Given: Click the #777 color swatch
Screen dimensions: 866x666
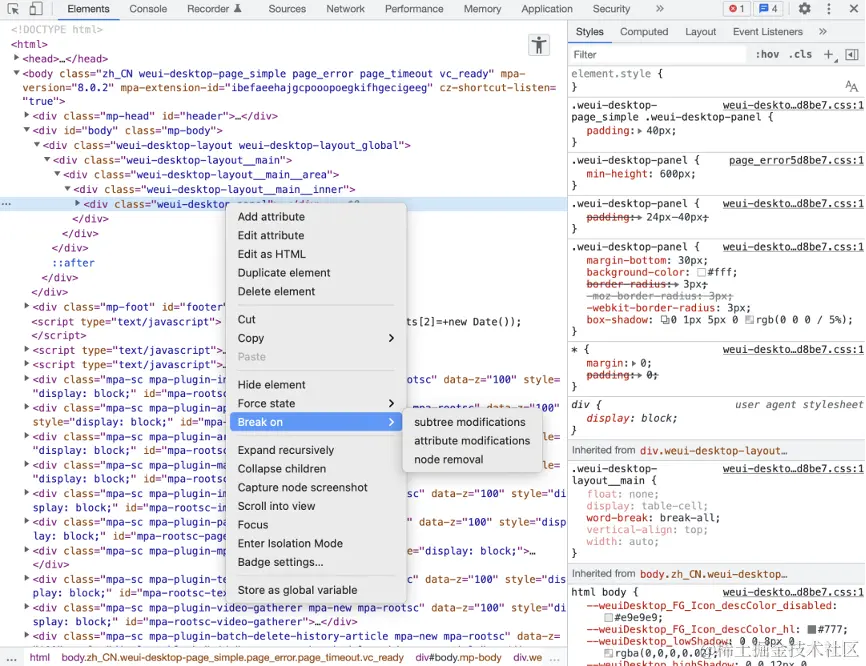Looking at the screenshot, I should pos(811,630).
